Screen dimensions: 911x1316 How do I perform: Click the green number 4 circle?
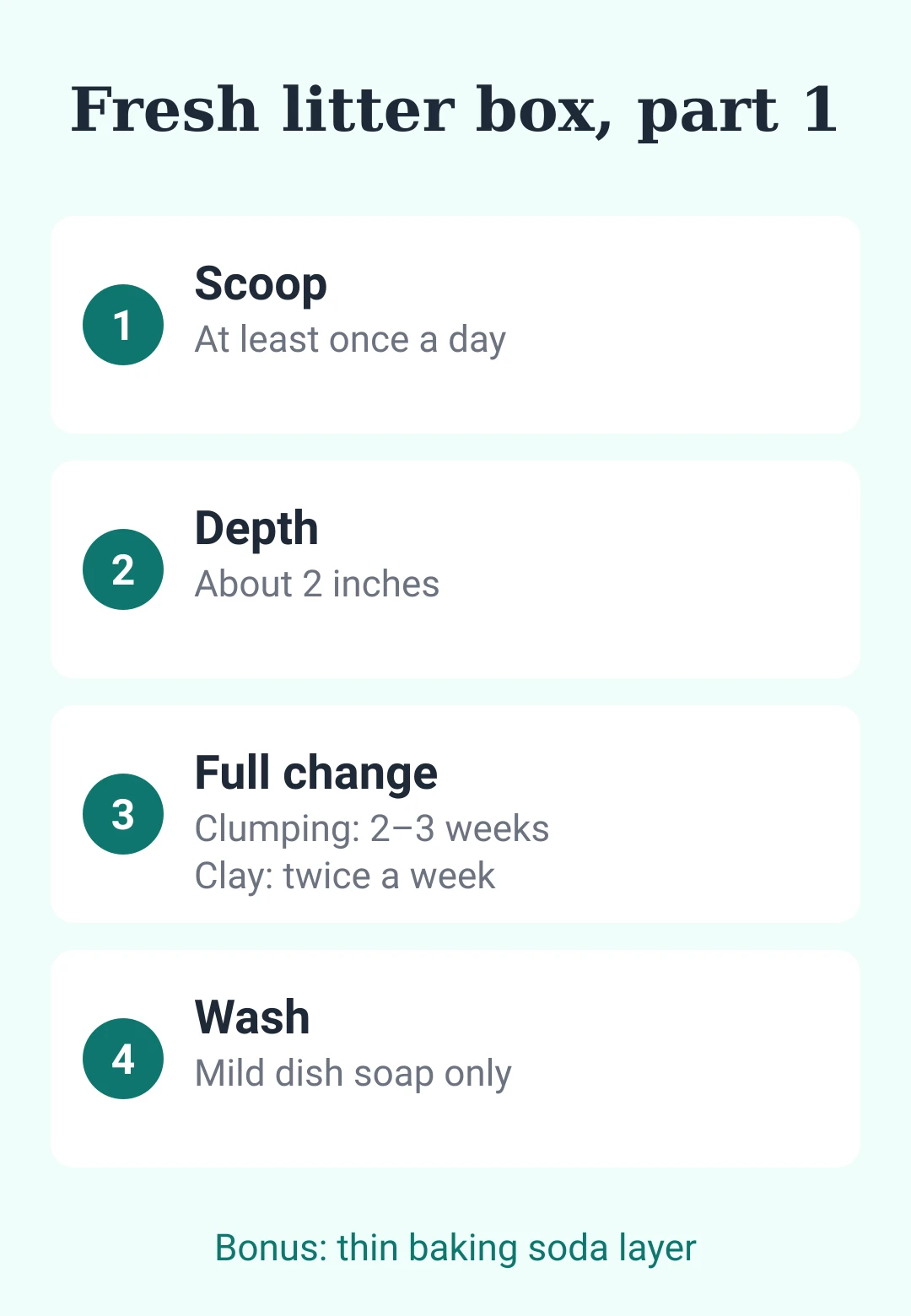tap(123, 1059)
